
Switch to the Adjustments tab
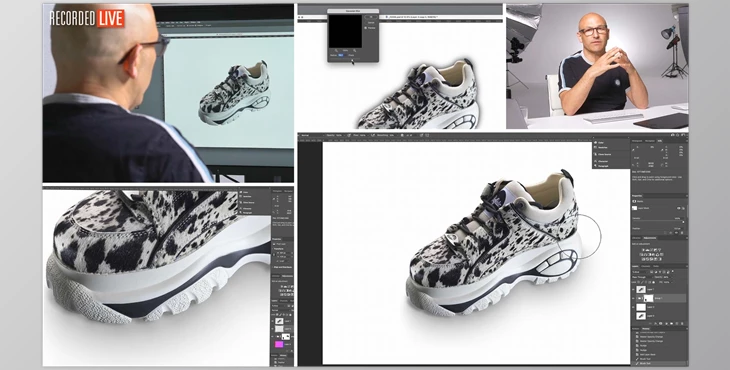tap(650, 238)
